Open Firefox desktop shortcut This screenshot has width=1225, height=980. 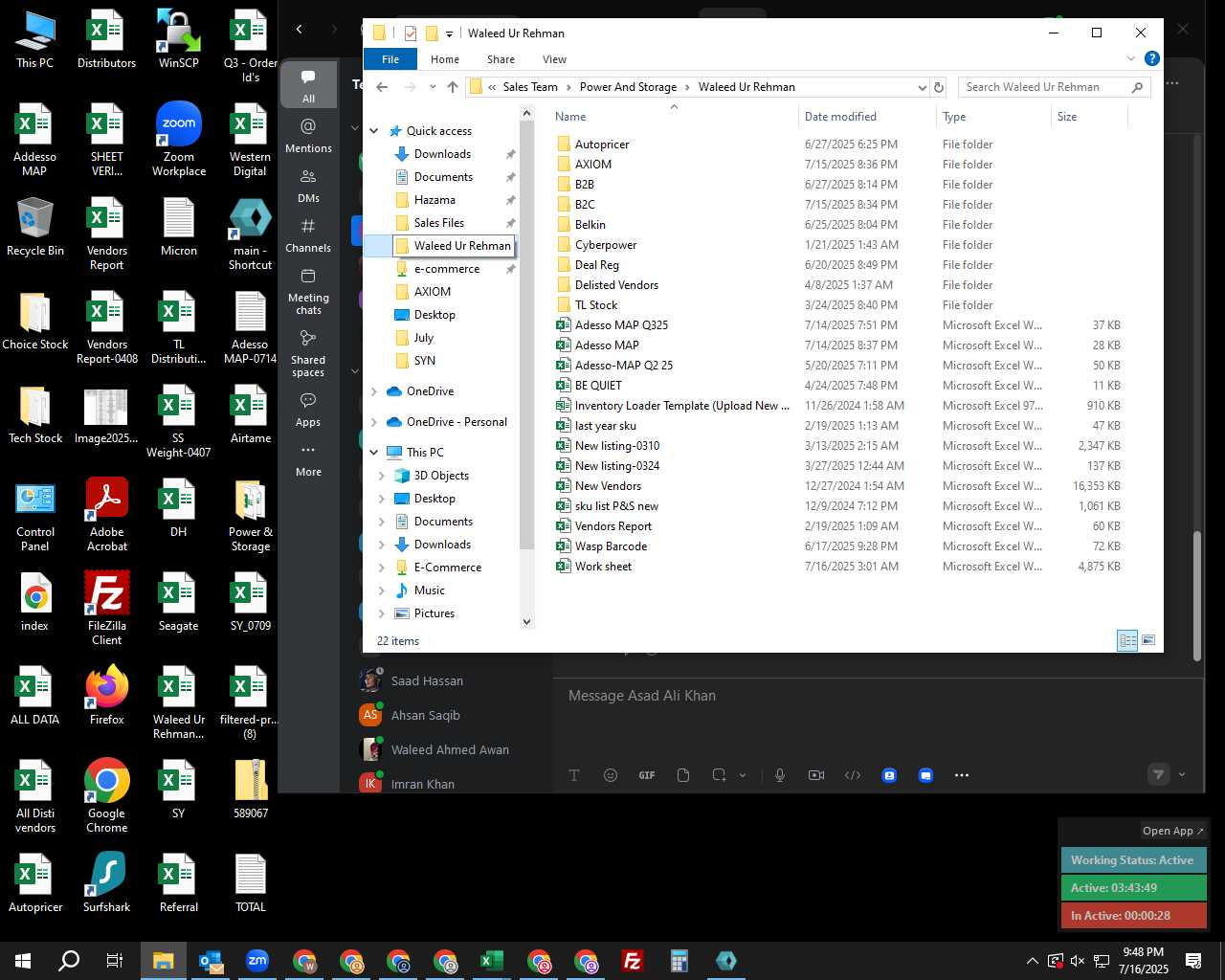pos(107,696)
